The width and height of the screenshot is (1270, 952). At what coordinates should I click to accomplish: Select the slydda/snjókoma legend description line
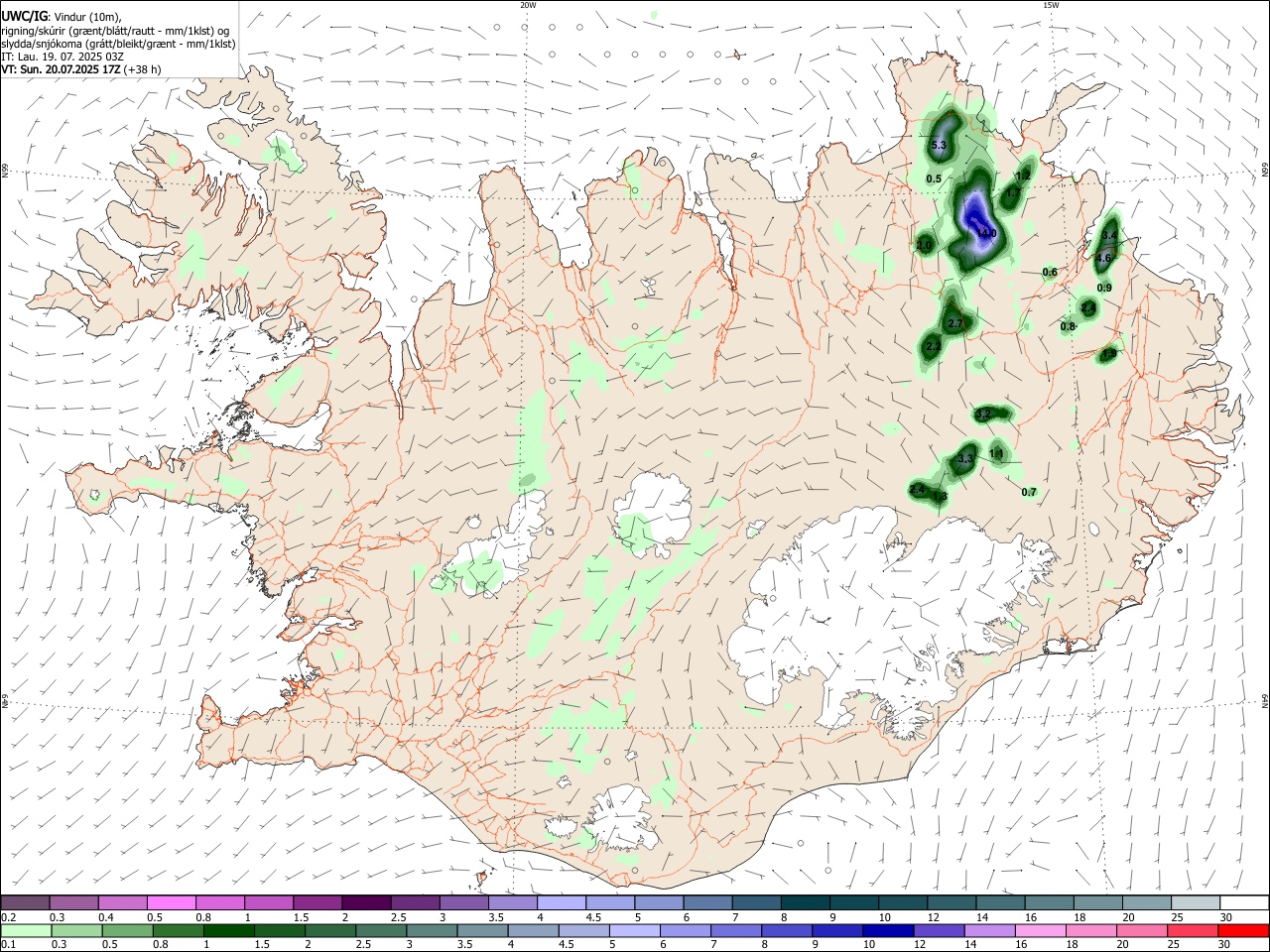point(118,44)
